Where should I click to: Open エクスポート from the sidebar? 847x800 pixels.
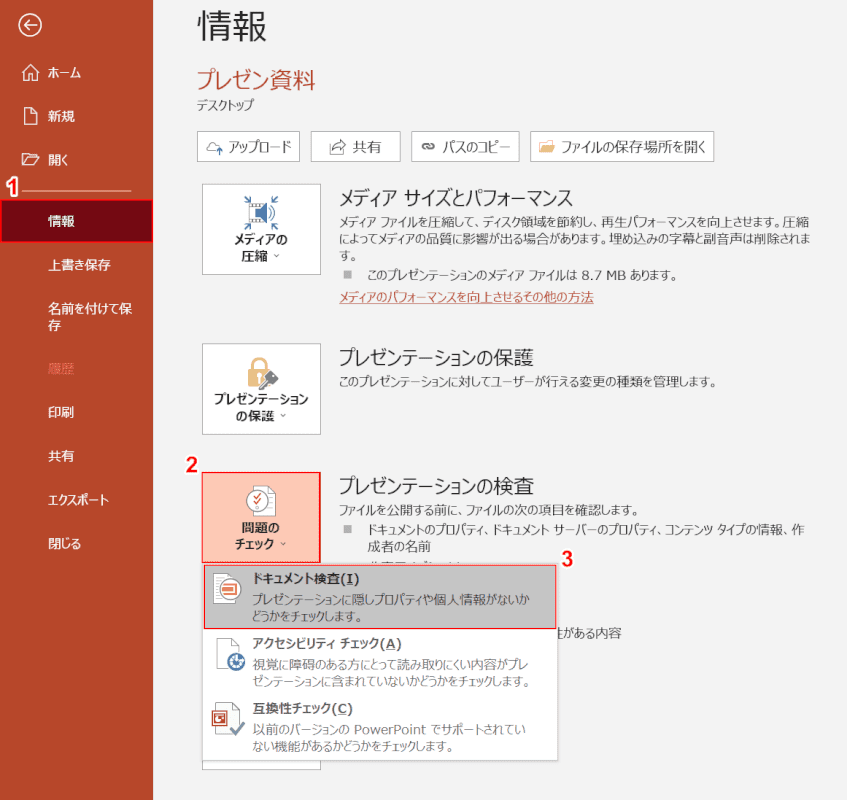pyautogui.click(x=76, y=500)
